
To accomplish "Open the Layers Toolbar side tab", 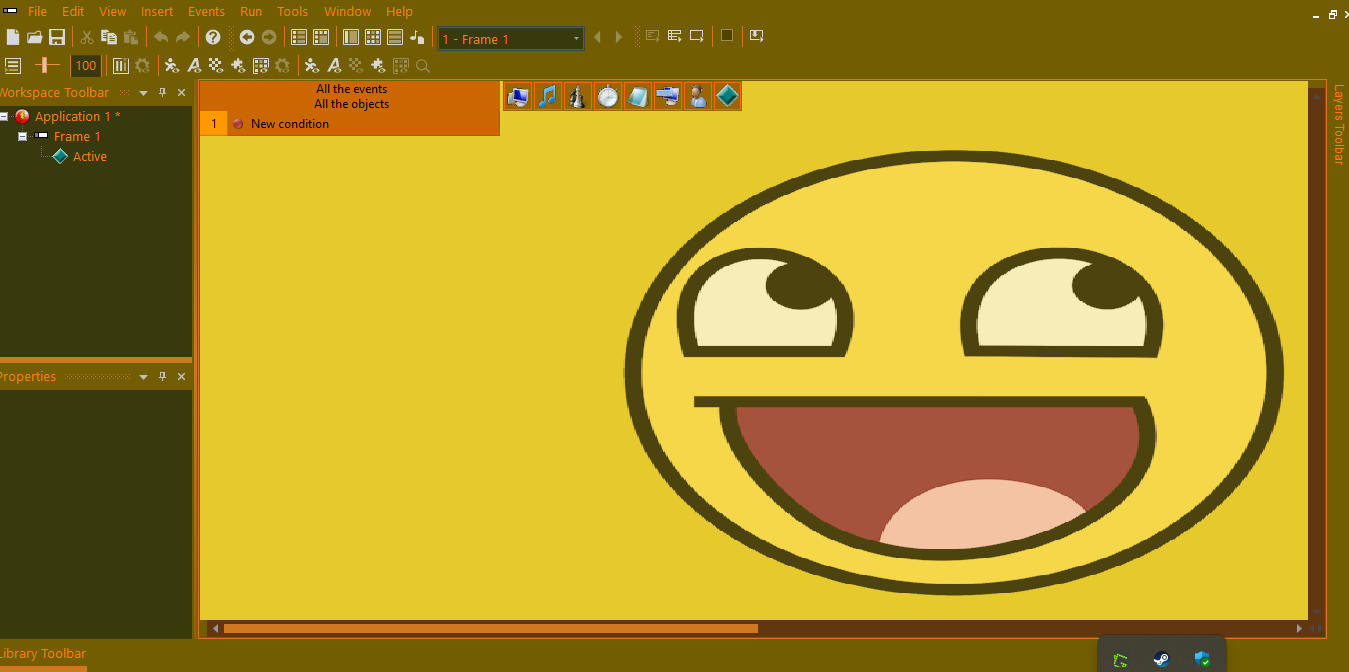I will coord(1338,124).
